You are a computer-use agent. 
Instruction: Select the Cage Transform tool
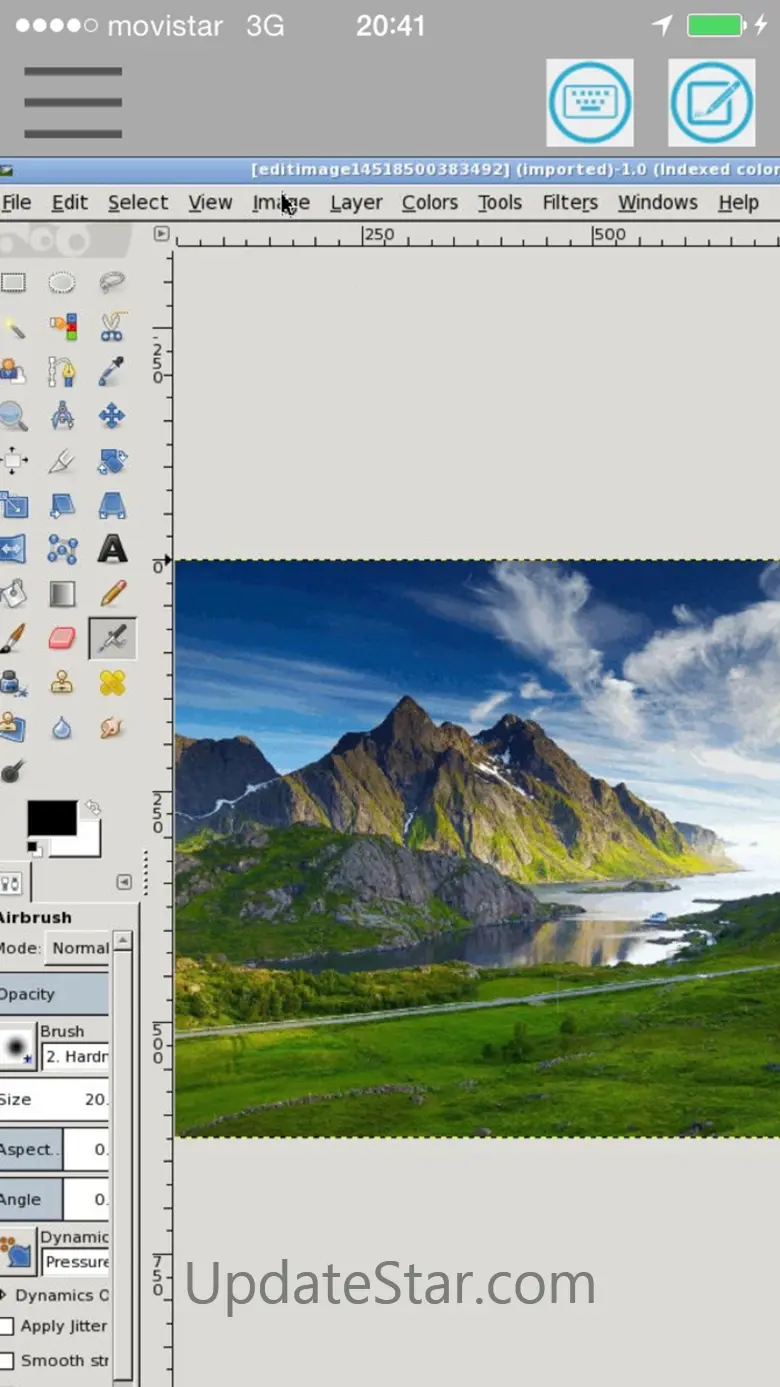coord(62,549)
